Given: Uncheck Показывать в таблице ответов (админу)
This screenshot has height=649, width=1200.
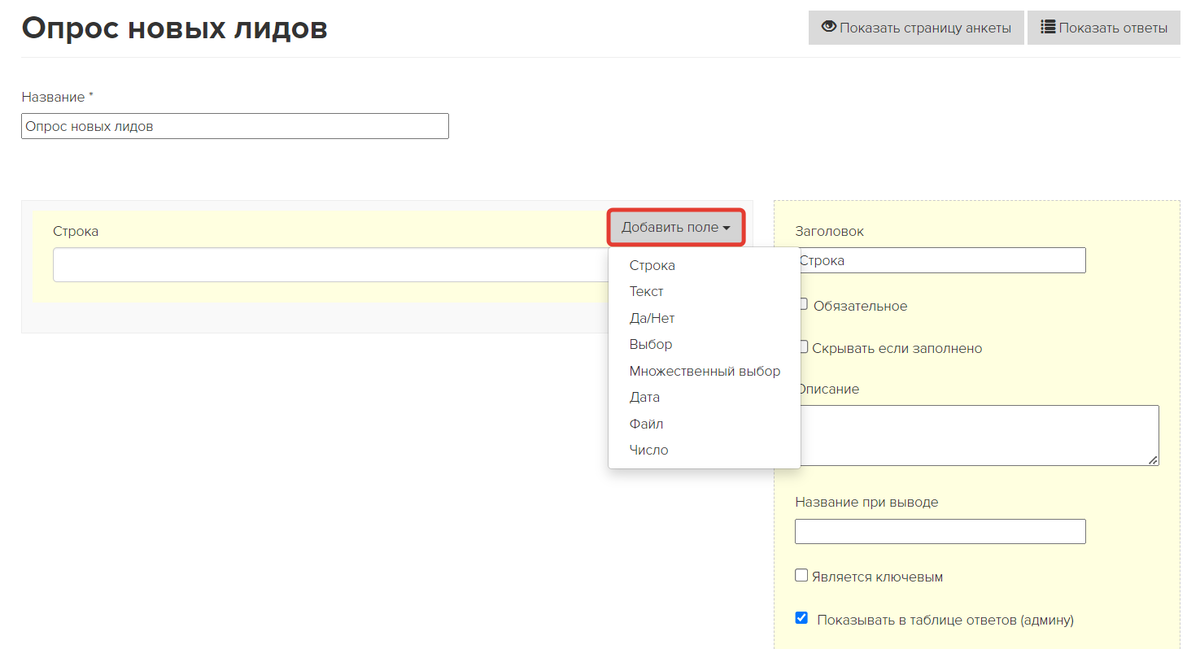Looking at the screenshot, I should (801, 618).
